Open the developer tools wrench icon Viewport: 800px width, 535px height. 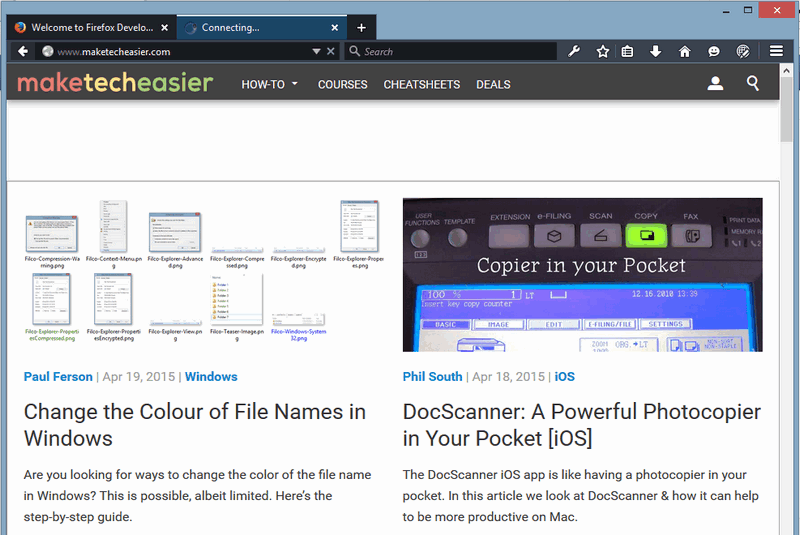574,51
